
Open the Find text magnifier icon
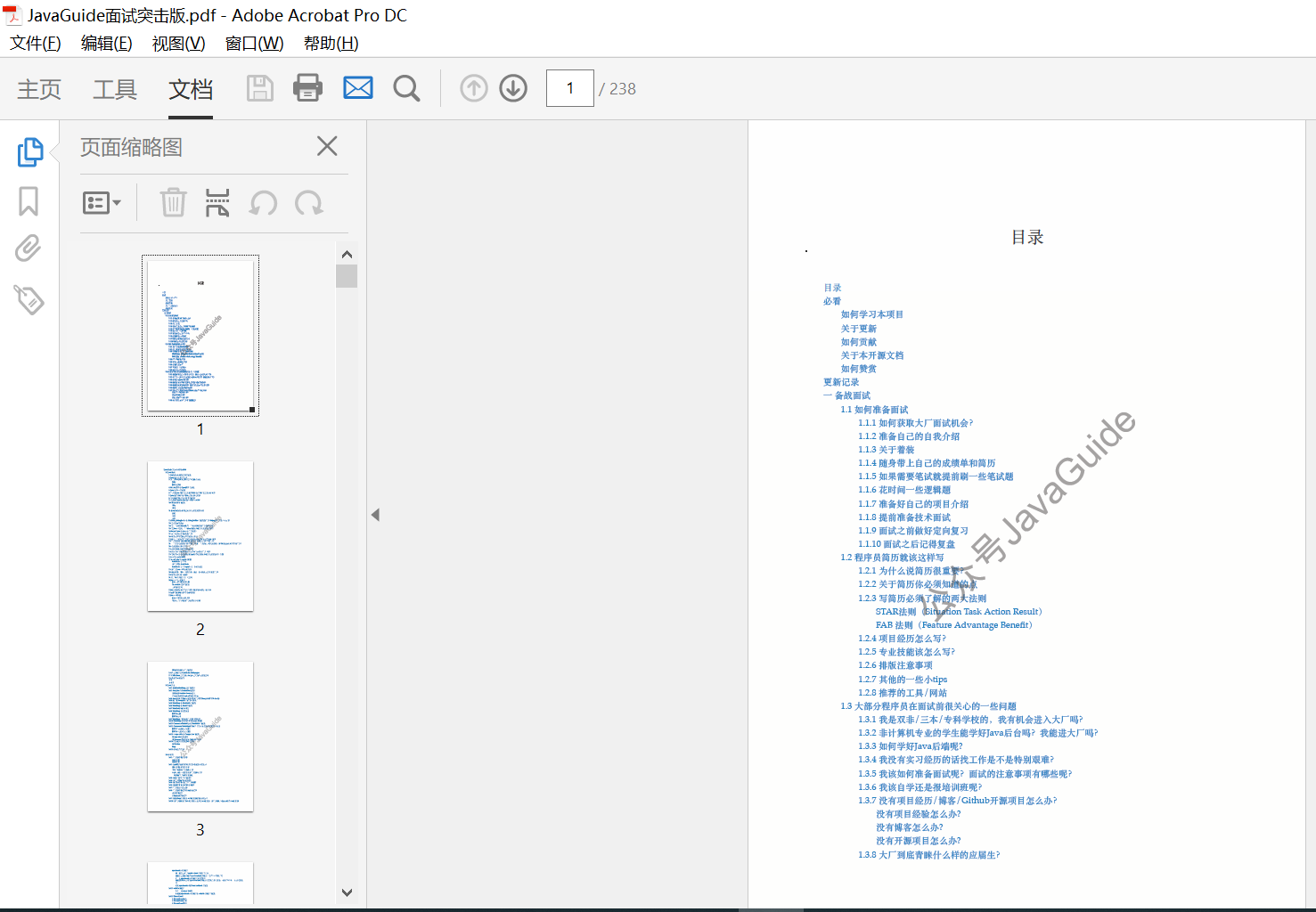(407, 88)
